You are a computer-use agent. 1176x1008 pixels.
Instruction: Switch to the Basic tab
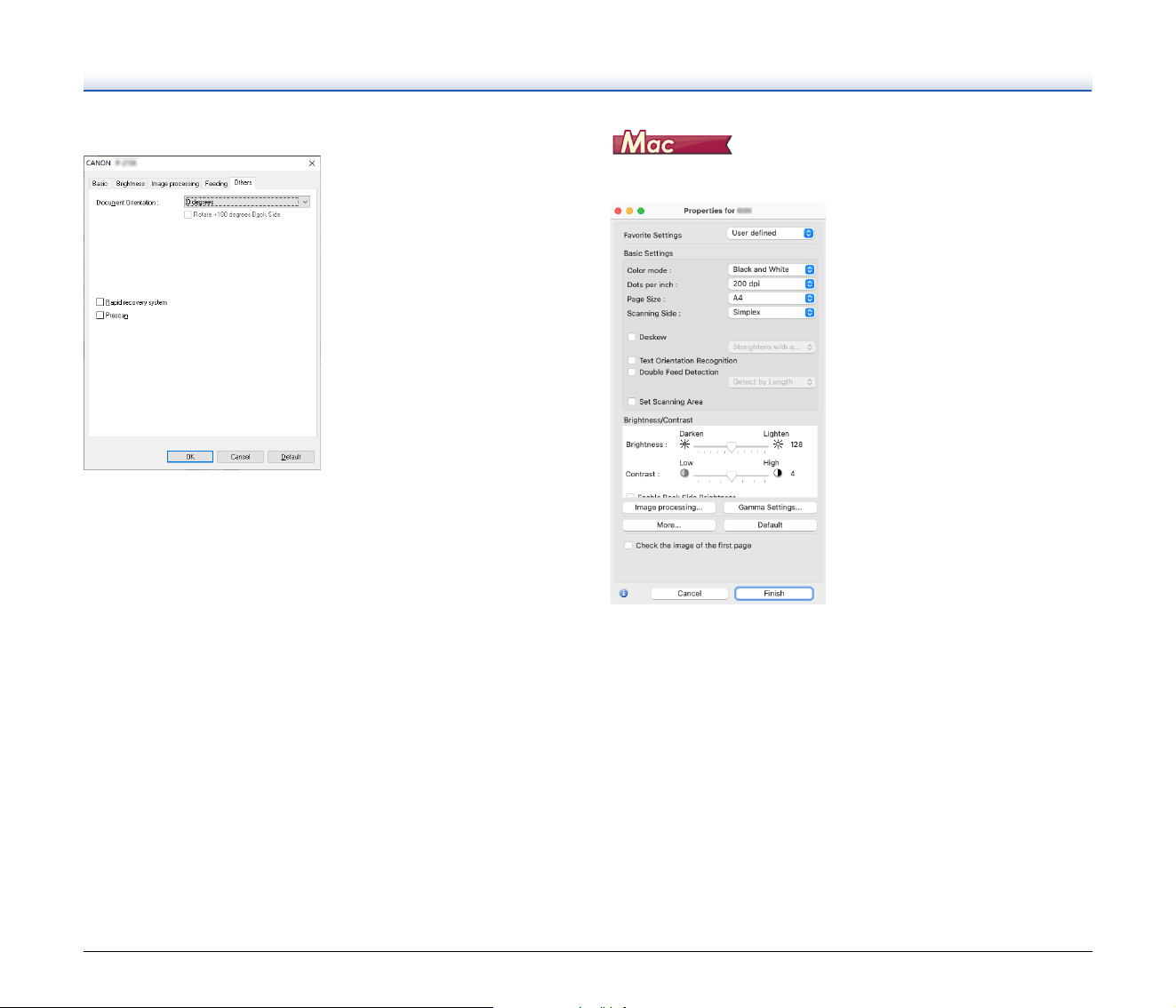pyautogui.click(x=100, y=183)
